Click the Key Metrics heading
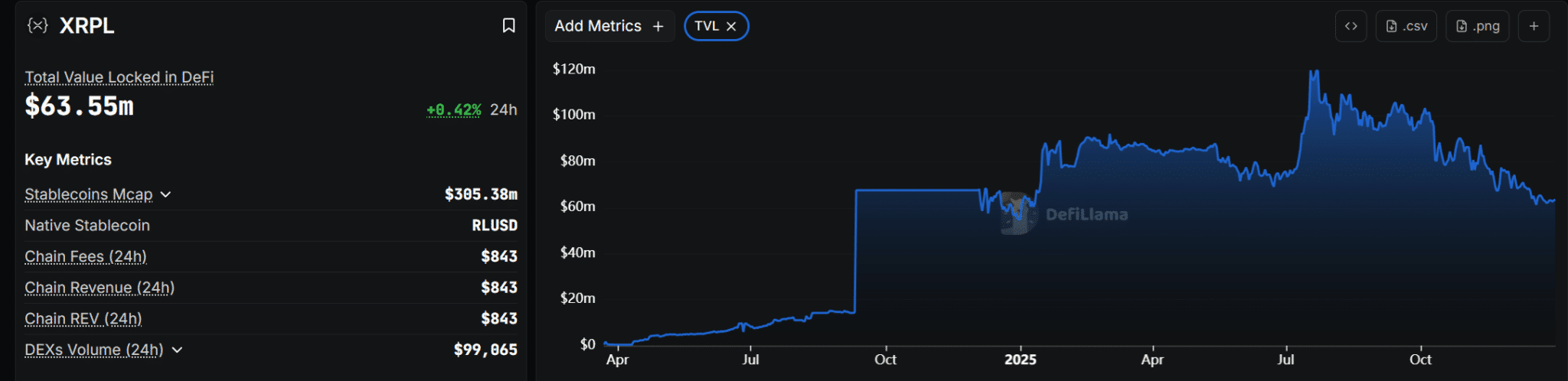This screenshot has height=381, width=1568. (x=68, y=160)
